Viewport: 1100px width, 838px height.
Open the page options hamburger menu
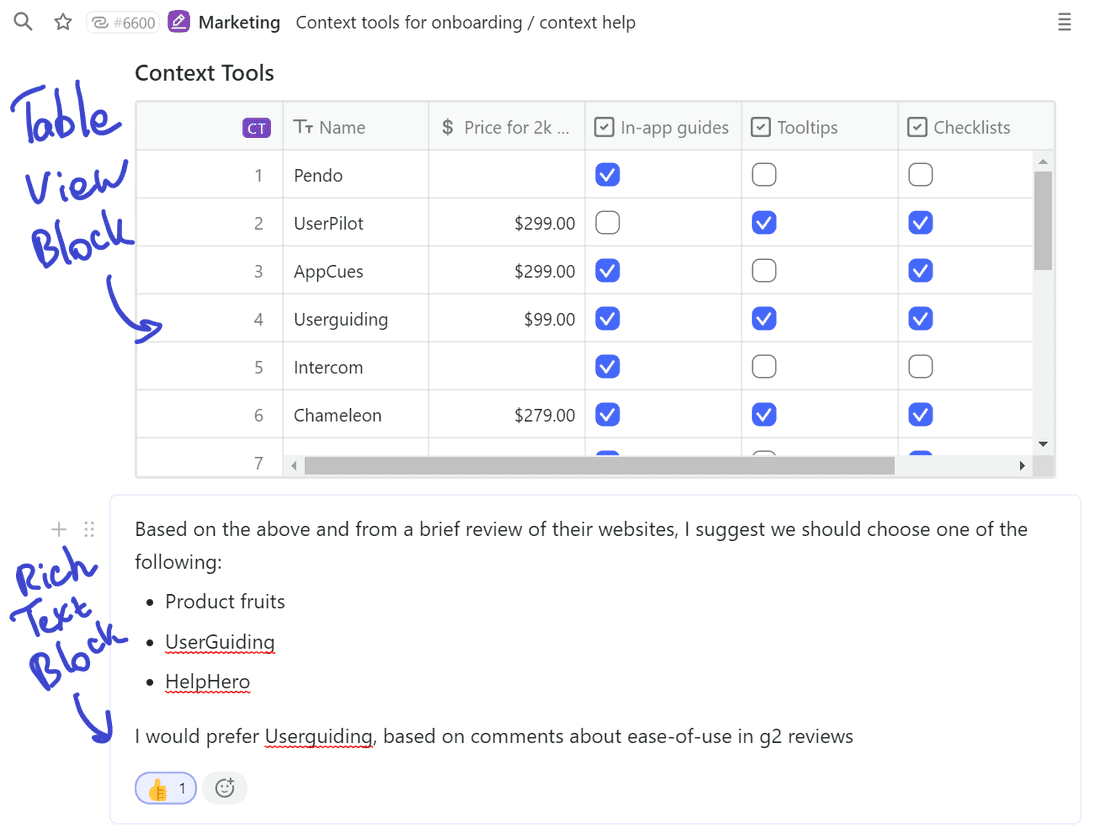1064,21
